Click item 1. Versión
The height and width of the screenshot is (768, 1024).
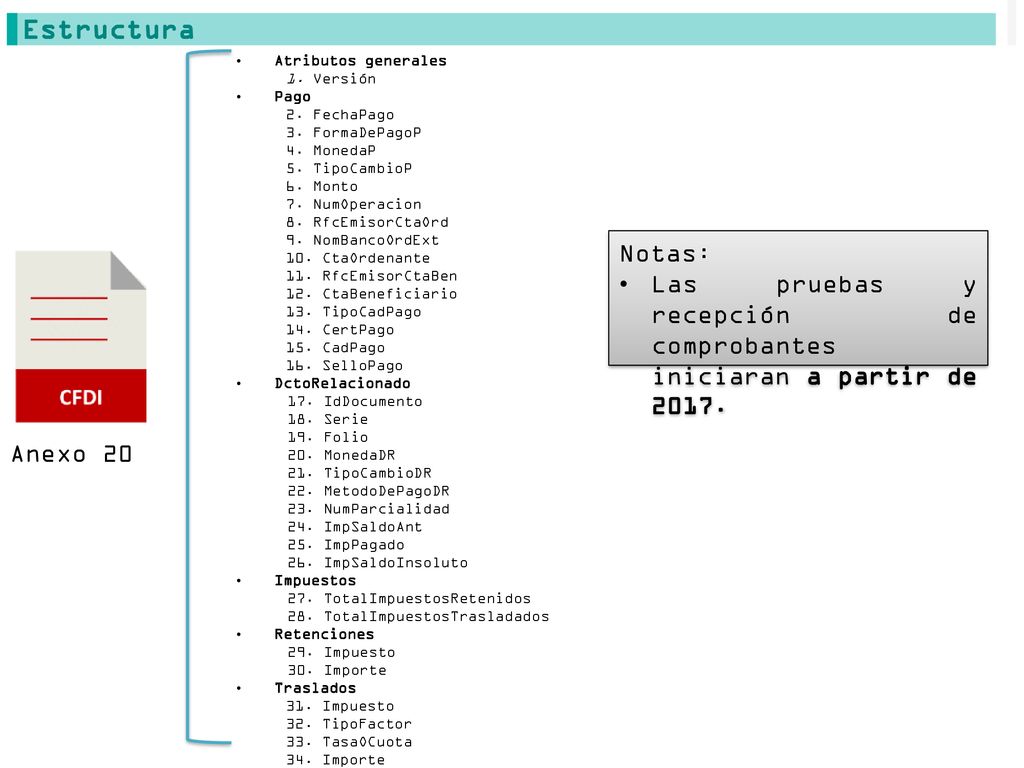click(x=331, y=79)
